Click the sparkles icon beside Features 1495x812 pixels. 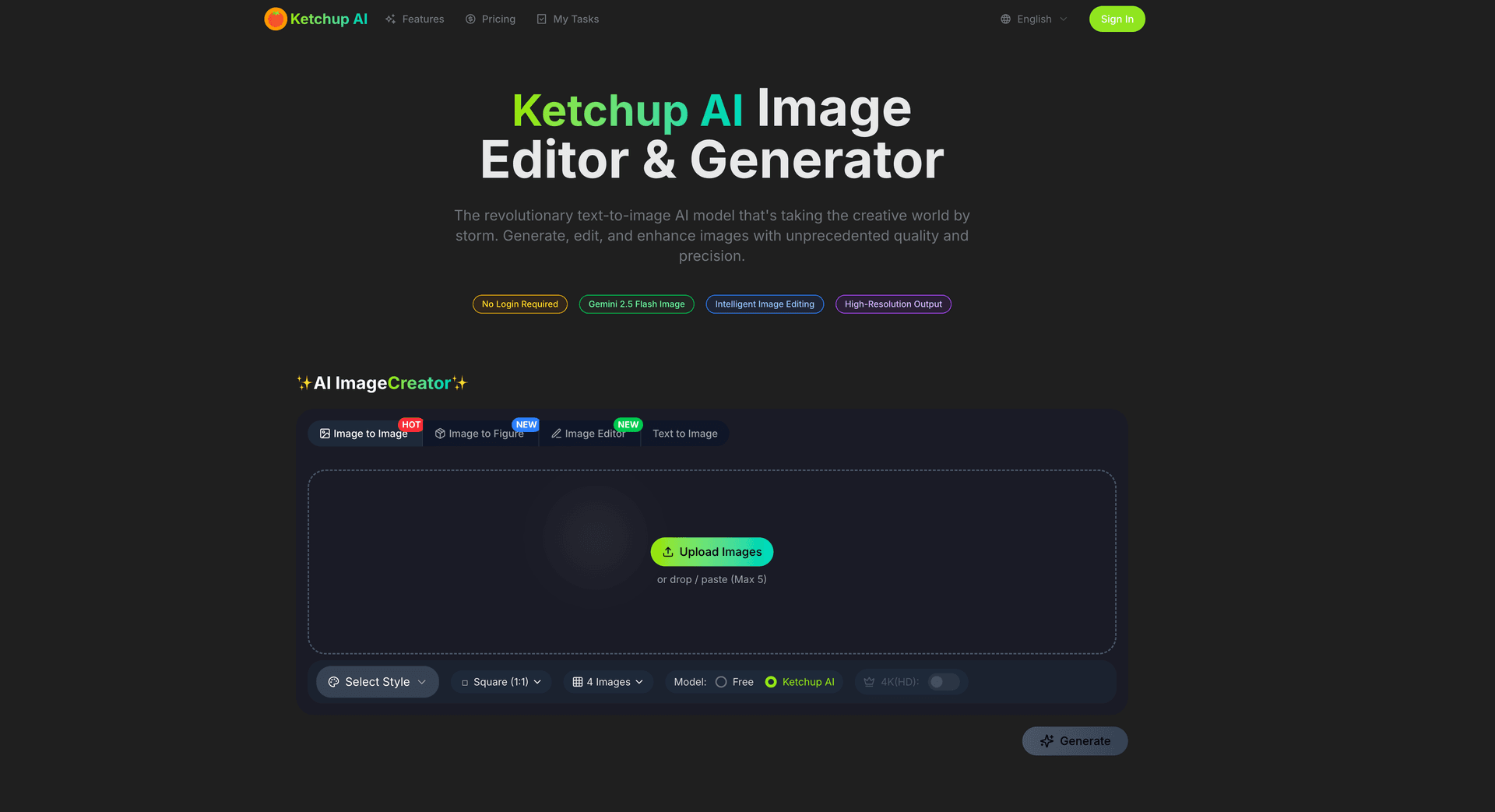coord(391,19)
